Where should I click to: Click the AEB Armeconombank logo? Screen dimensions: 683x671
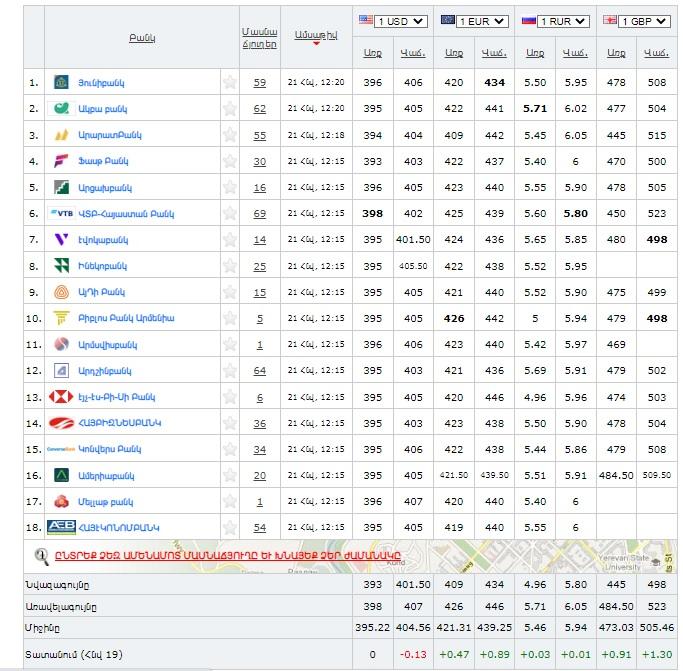point(61,527)
